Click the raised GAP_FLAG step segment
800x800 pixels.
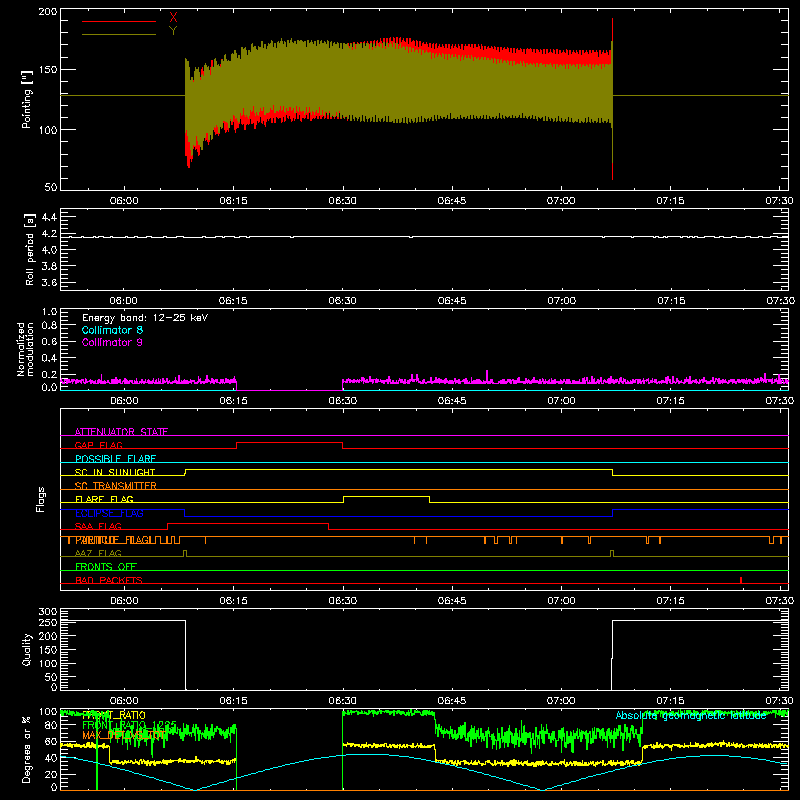[x=289, y=442]
